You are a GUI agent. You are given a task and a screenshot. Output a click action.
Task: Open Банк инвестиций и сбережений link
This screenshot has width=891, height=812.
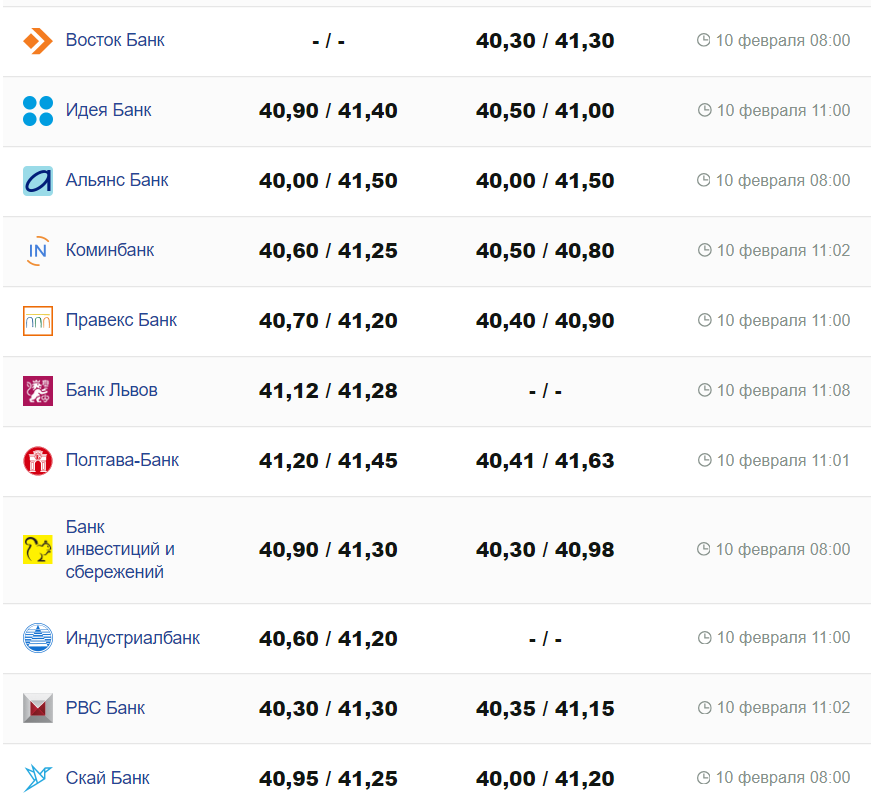[x=120, y=550]
